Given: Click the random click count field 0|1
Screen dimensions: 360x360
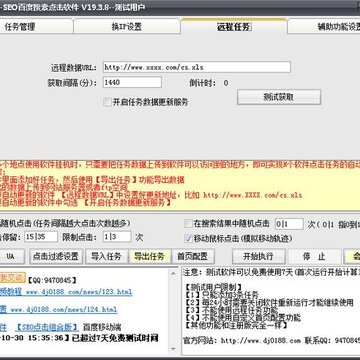Looking at the screenshot, I should (289, 224).
